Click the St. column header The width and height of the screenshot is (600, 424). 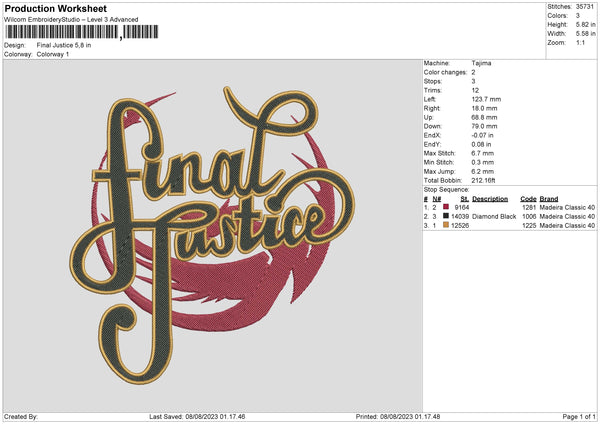pyautogui.click(x=465, y=199)
